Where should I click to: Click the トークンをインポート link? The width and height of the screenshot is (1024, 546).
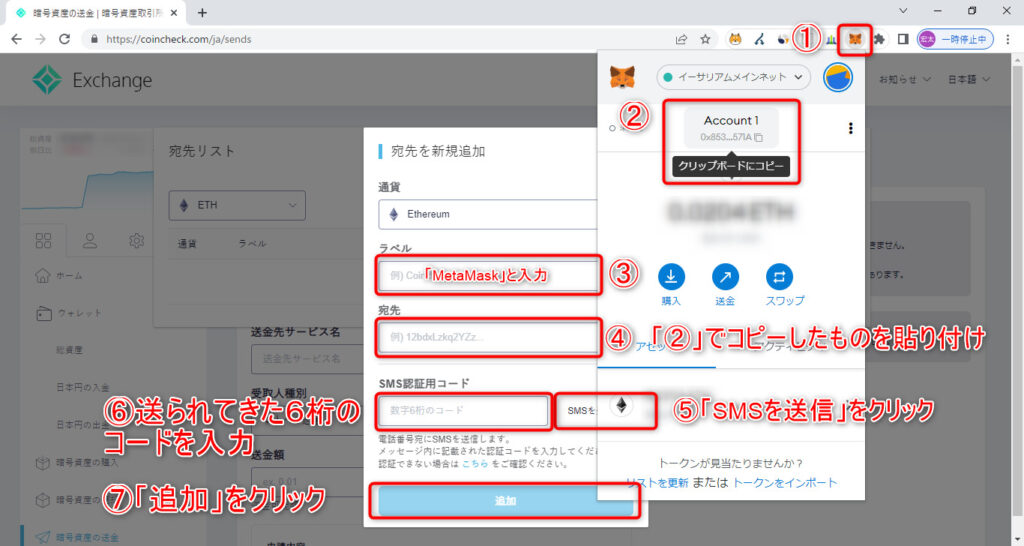click(784, 483)
